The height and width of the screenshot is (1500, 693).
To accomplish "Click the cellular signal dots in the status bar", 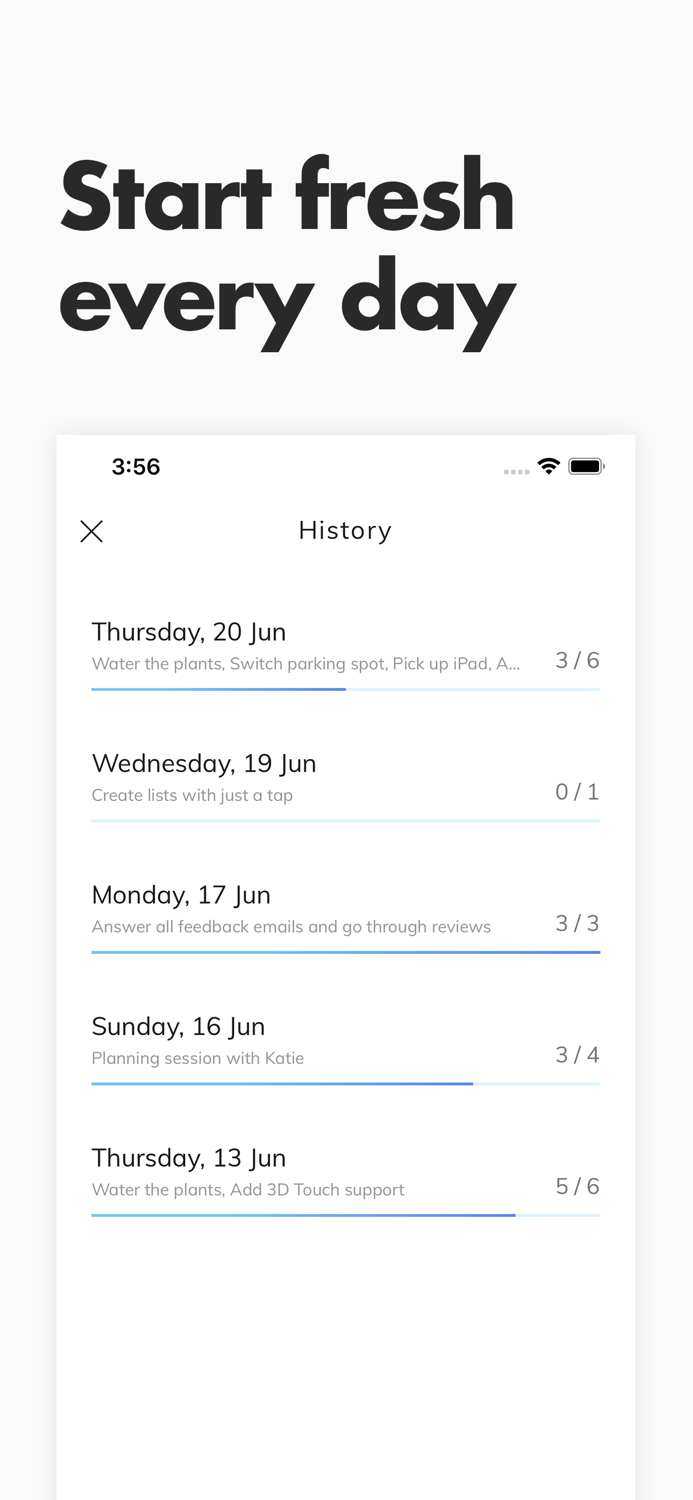I will point(516,469).
